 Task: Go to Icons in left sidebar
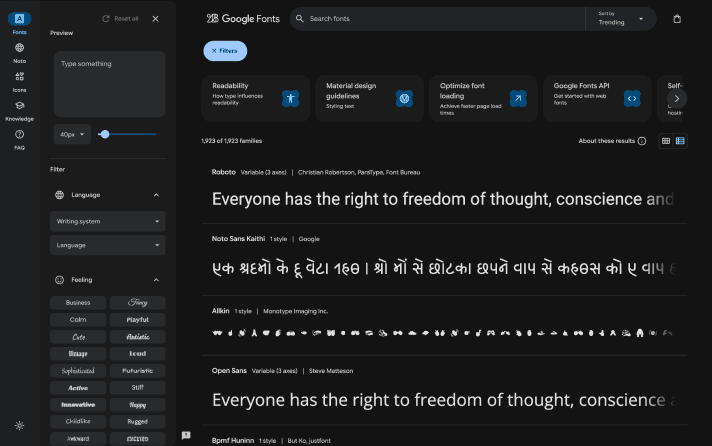click(20, 82)
